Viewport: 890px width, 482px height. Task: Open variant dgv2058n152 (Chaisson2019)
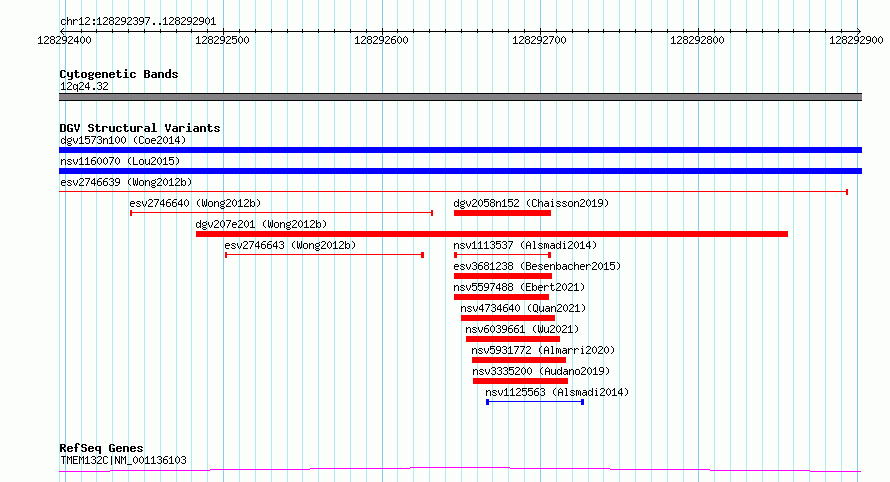click(530, 203)
